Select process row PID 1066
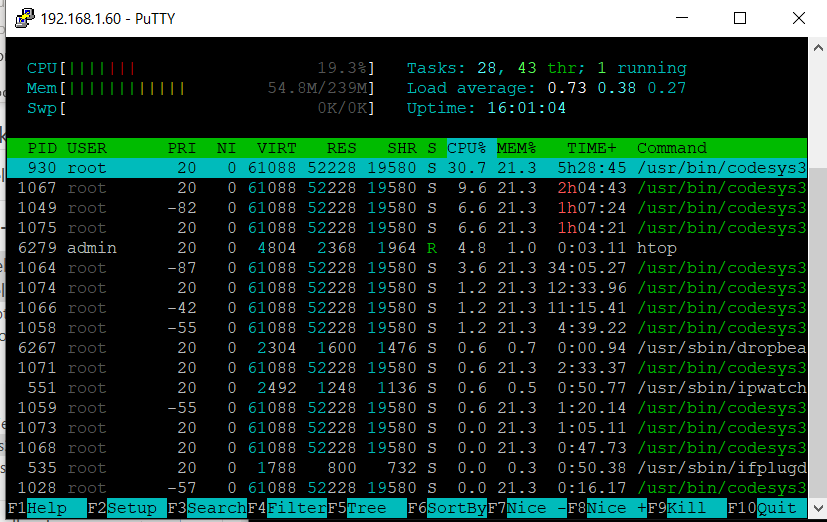Screen dimensions: 827x522 (407, 308)
